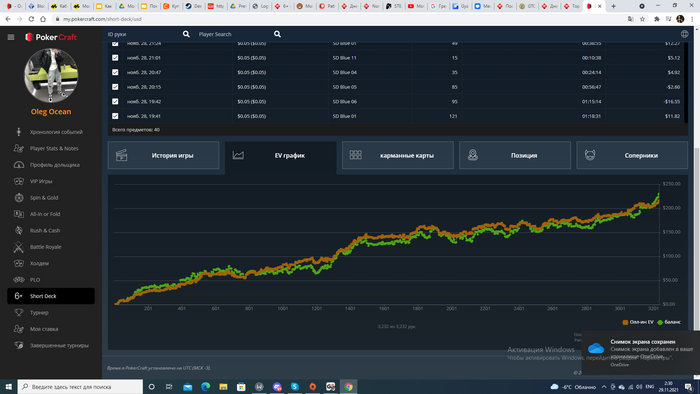Open the Соперники tab
700x394 pixels.
(632, 155)
